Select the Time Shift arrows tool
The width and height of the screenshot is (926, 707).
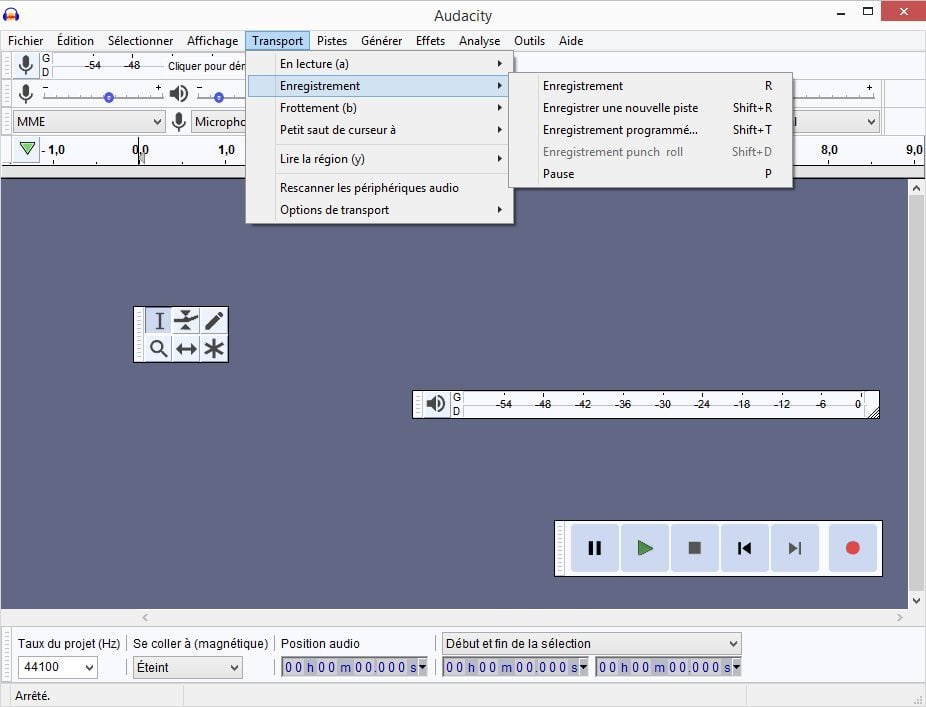186,348
